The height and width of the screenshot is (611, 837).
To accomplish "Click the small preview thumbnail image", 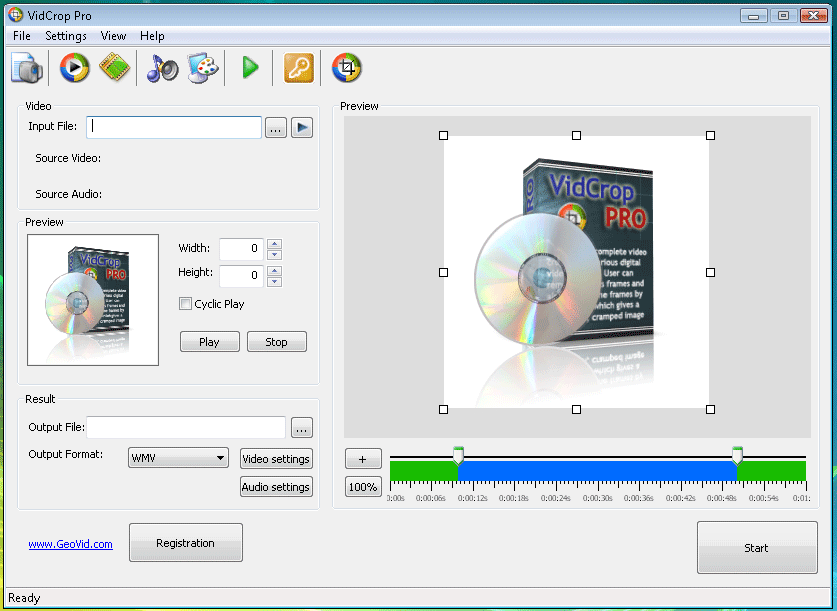I will [93, 300].
